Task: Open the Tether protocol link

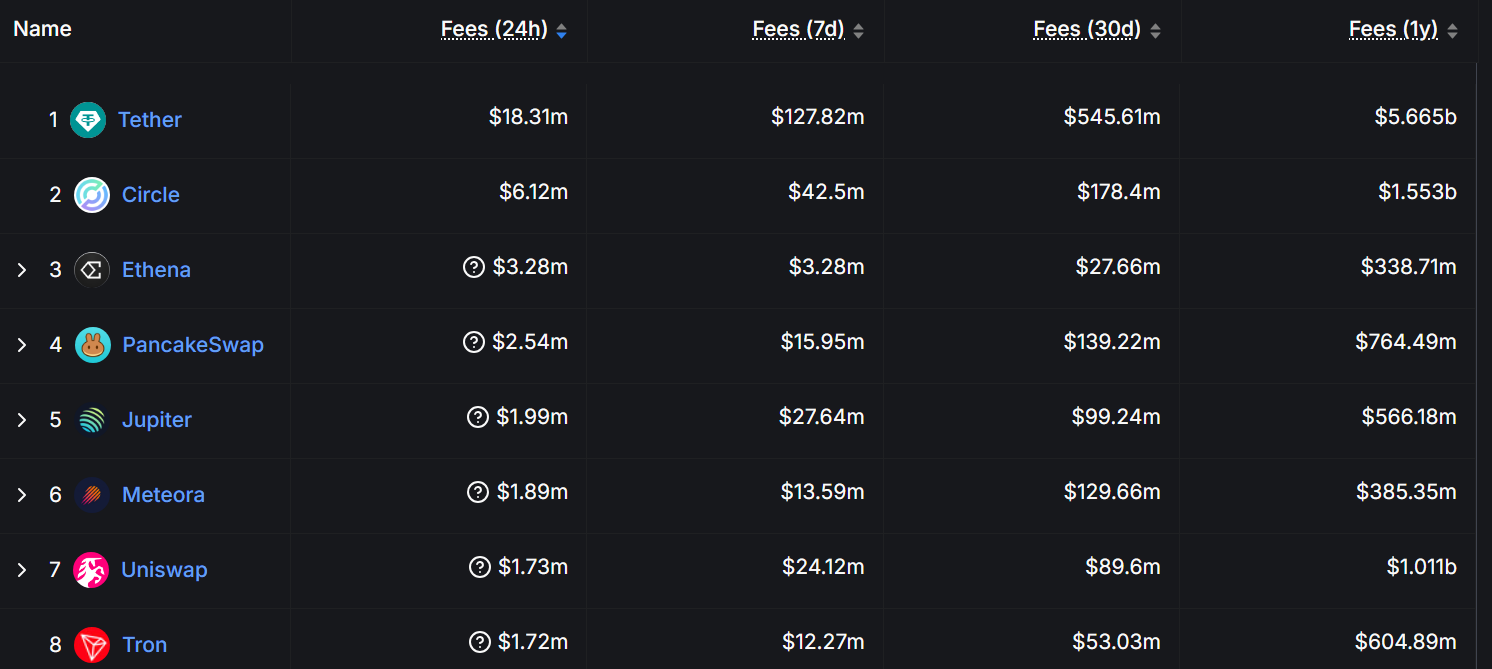Action: (150, 119)
